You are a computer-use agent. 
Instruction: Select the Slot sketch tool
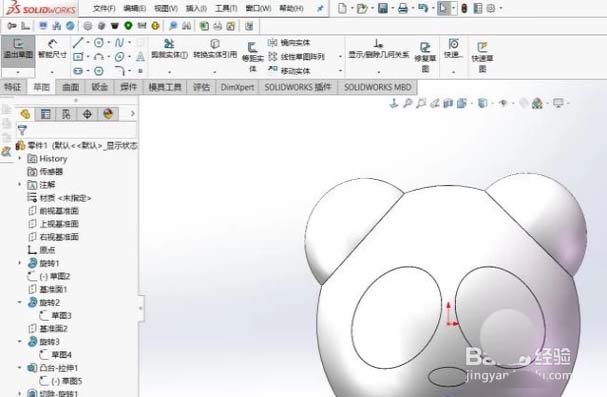(x=78, y=71)
